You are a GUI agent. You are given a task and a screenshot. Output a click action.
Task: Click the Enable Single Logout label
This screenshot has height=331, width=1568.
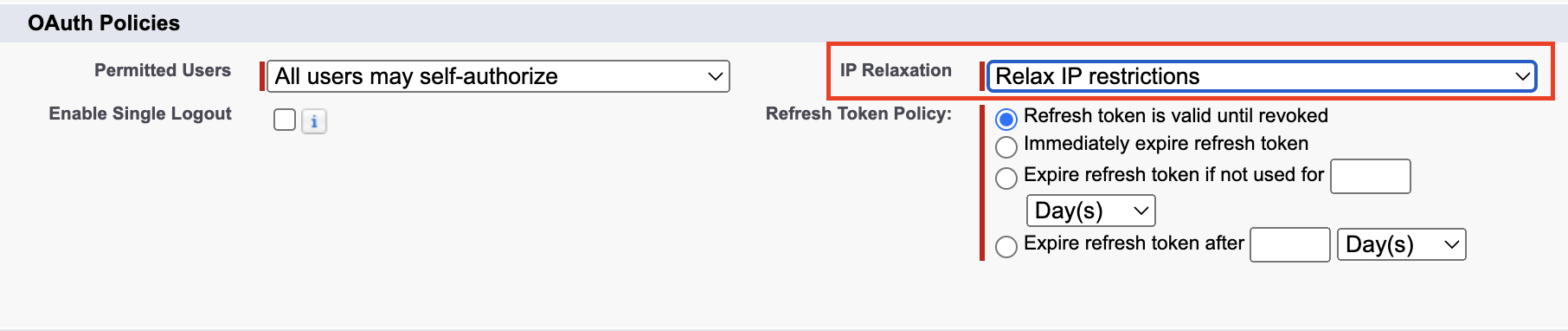(x=140, y=114)
